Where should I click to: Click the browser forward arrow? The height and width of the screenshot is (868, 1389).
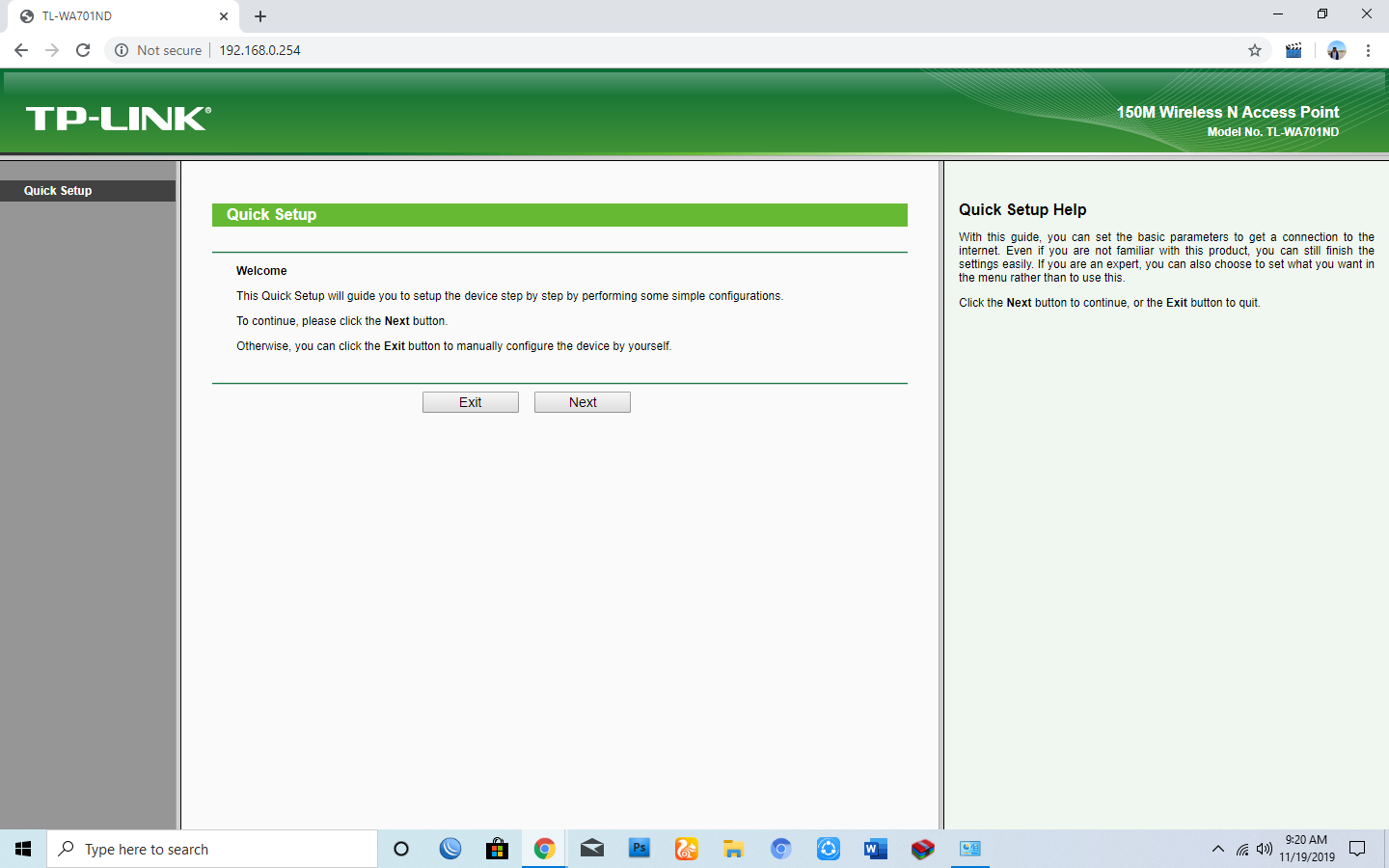(52, 50)
